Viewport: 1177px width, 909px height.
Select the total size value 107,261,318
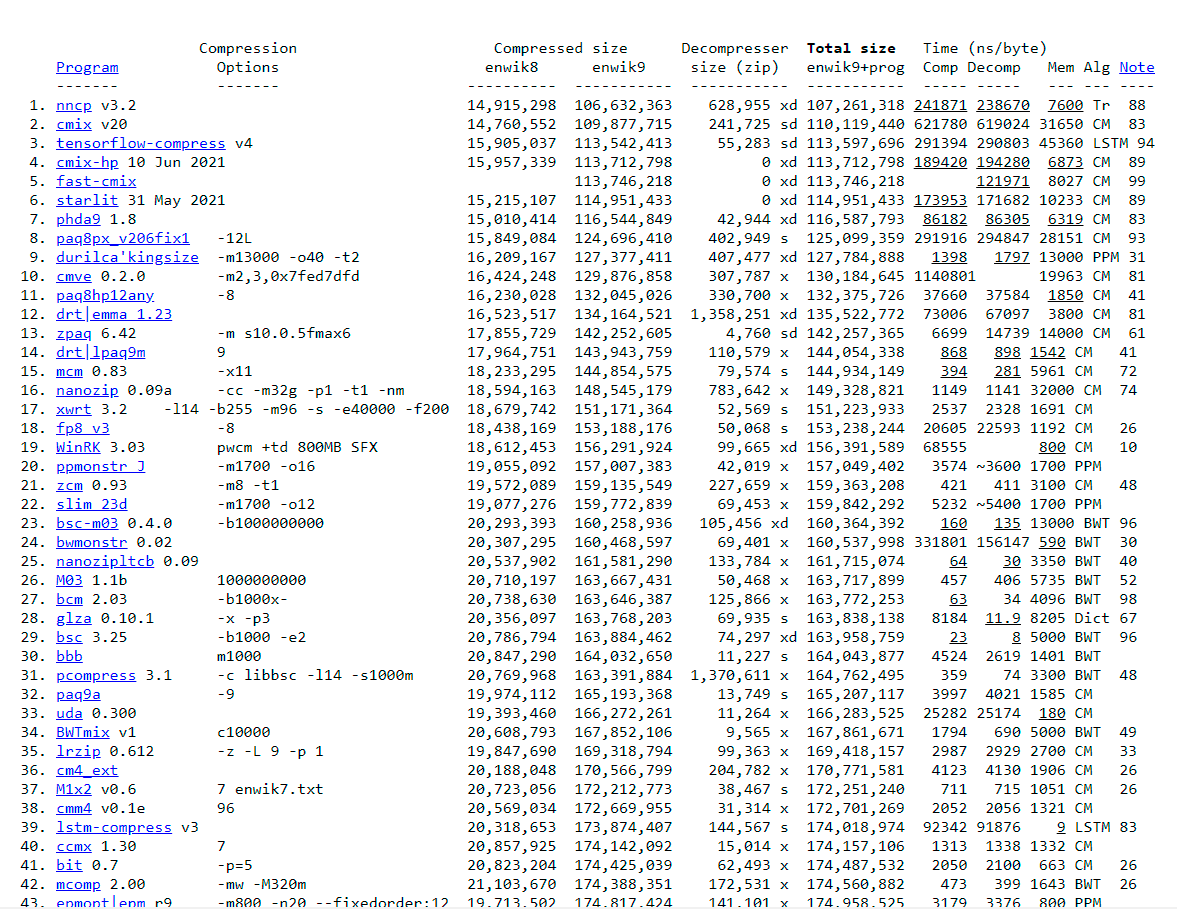pyautogui.click(x=855, y=105)
